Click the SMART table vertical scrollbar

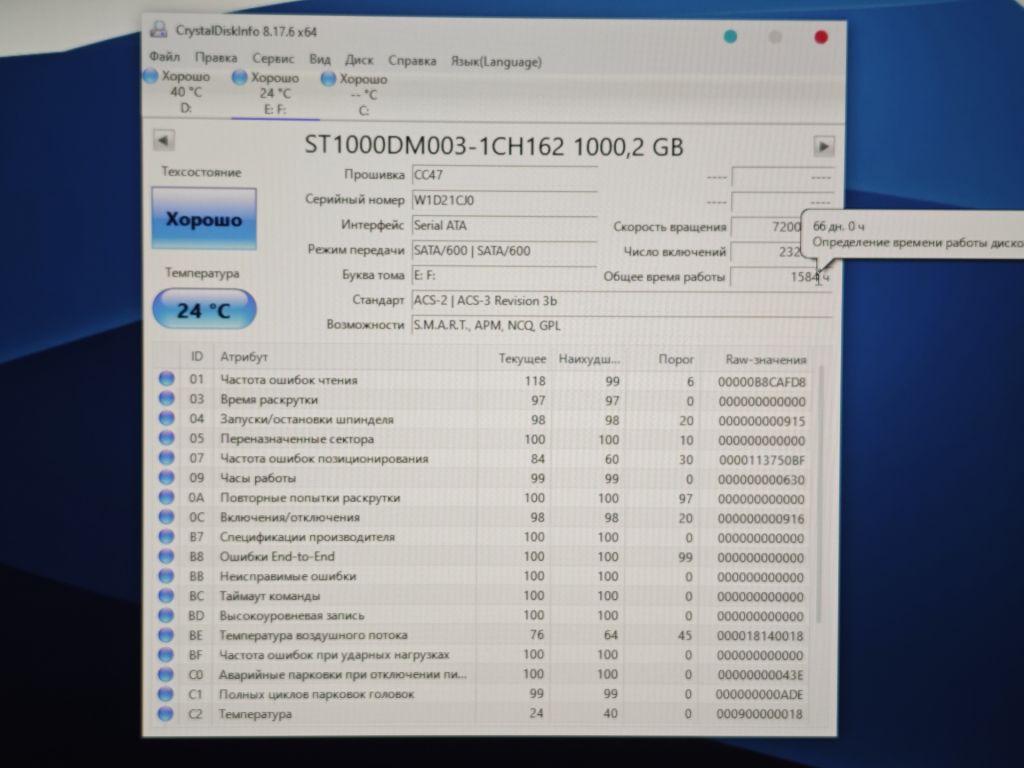(x=821, y=493)
